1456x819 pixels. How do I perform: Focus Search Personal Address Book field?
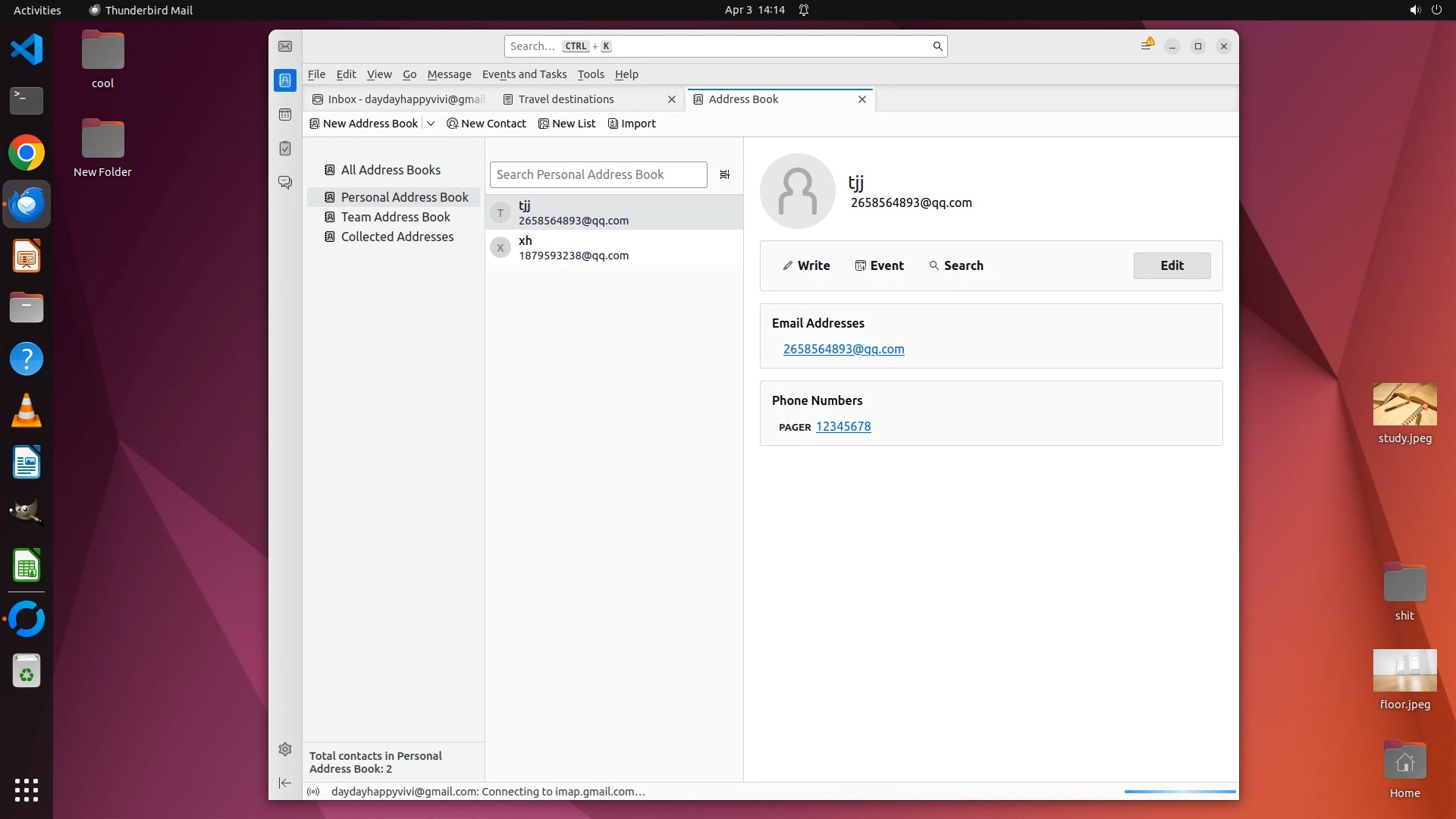(598, 174)
